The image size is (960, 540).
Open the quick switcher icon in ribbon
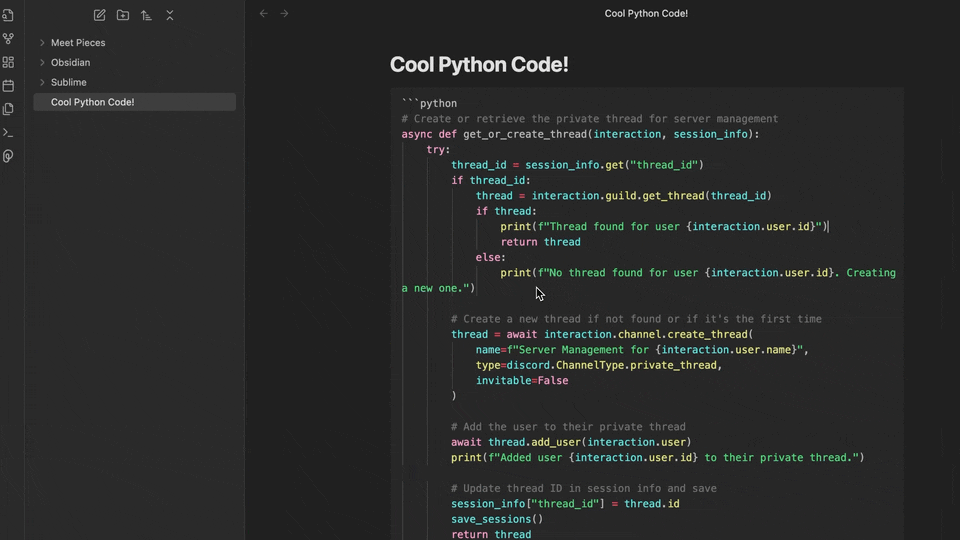point(8,15)
